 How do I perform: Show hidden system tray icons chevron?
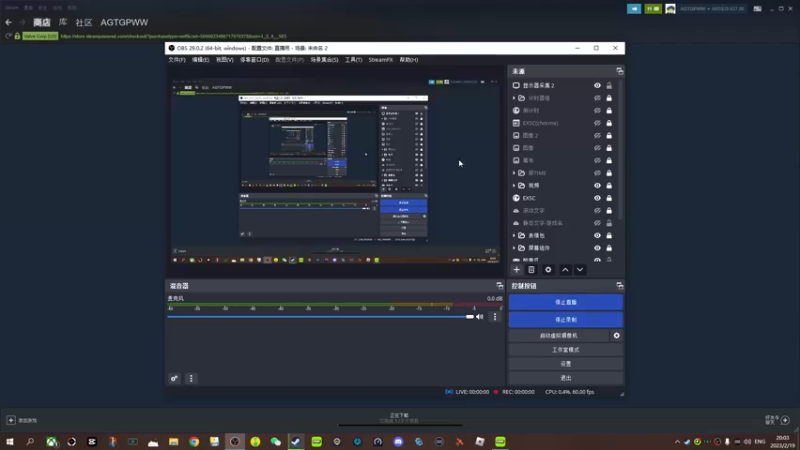coord(677,442)
